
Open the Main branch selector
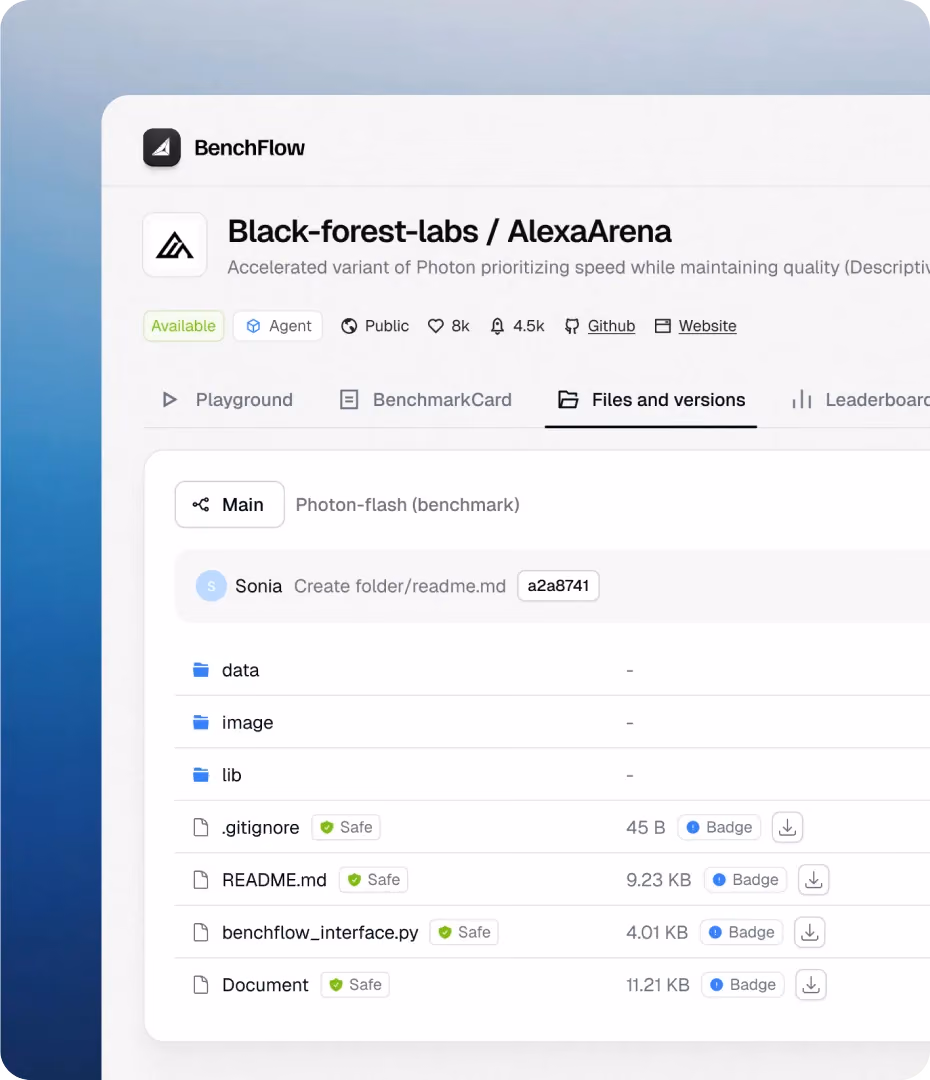[x=229, y=504]
